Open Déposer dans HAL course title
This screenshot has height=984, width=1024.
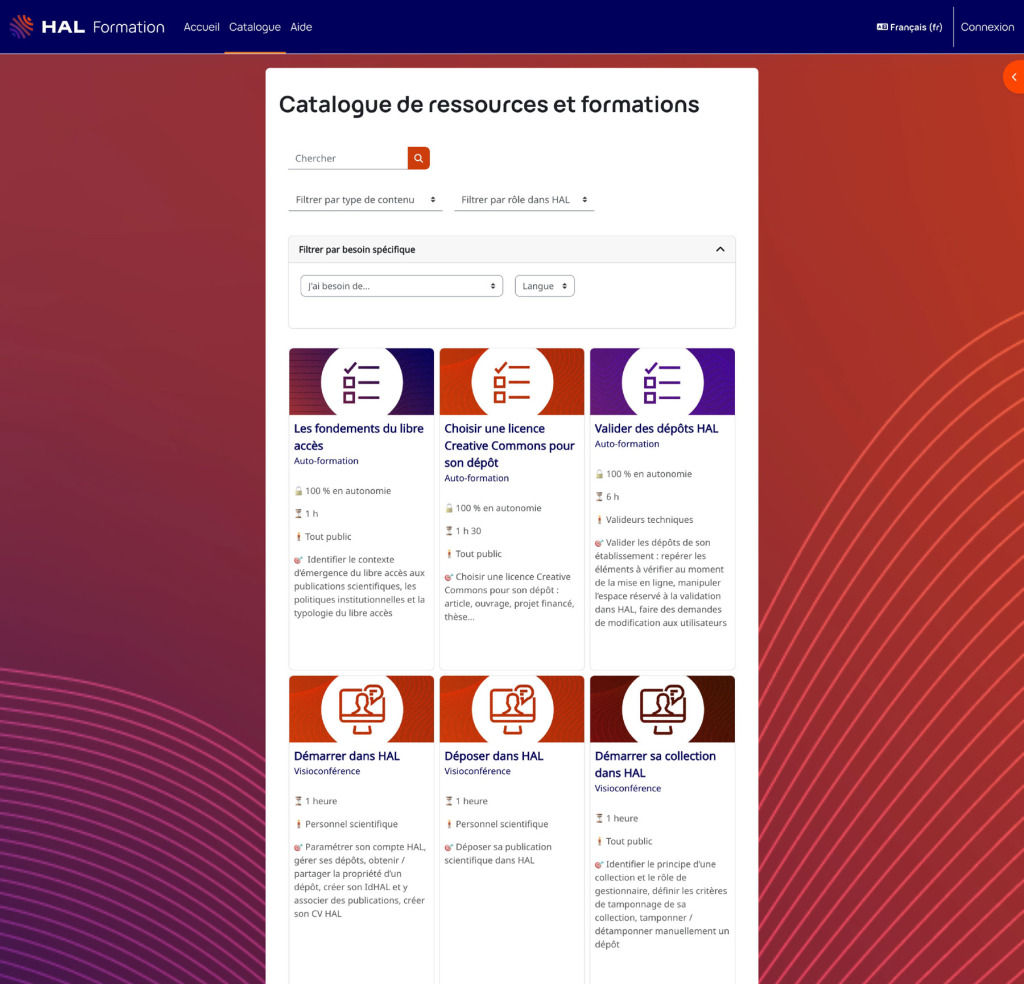[494, 755]
